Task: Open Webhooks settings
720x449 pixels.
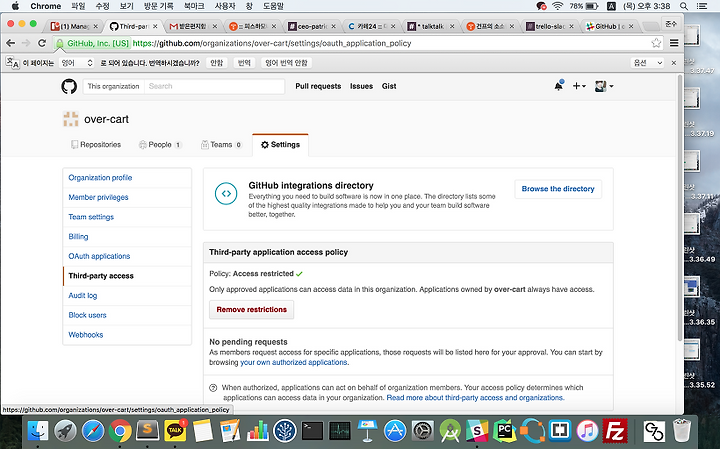Action: click(x=86, y=335)
